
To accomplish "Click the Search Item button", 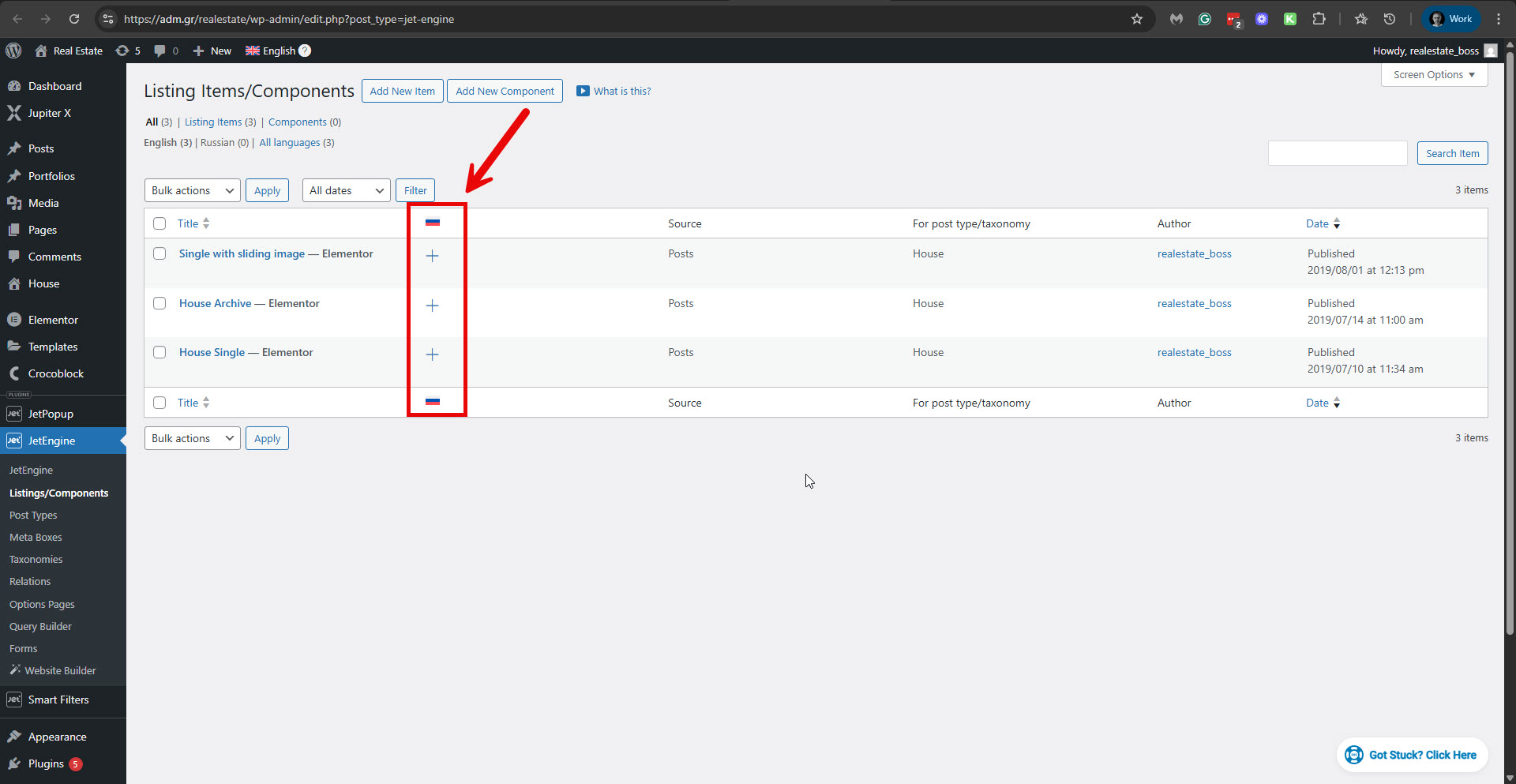I will click(x=1453, y=153).
